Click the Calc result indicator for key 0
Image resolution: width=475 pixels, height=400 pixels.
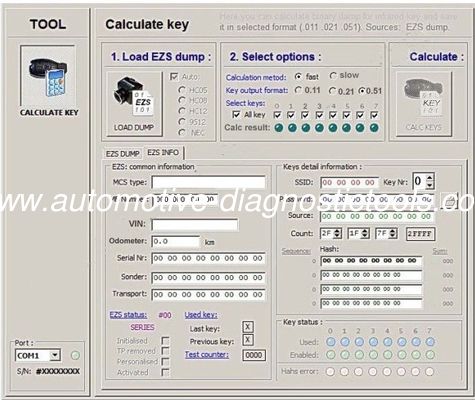[x=279, y=128]
